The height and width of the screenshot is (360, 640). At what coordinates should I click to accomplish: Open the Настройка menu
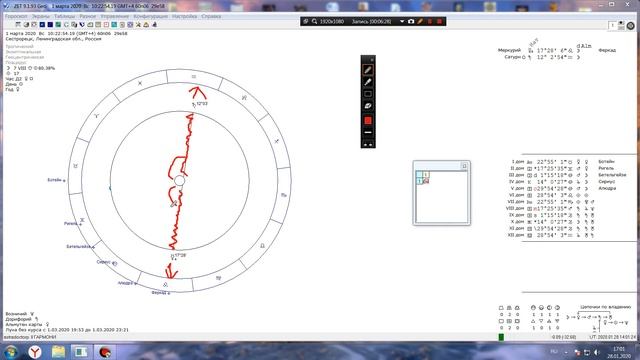coord(184,16)
